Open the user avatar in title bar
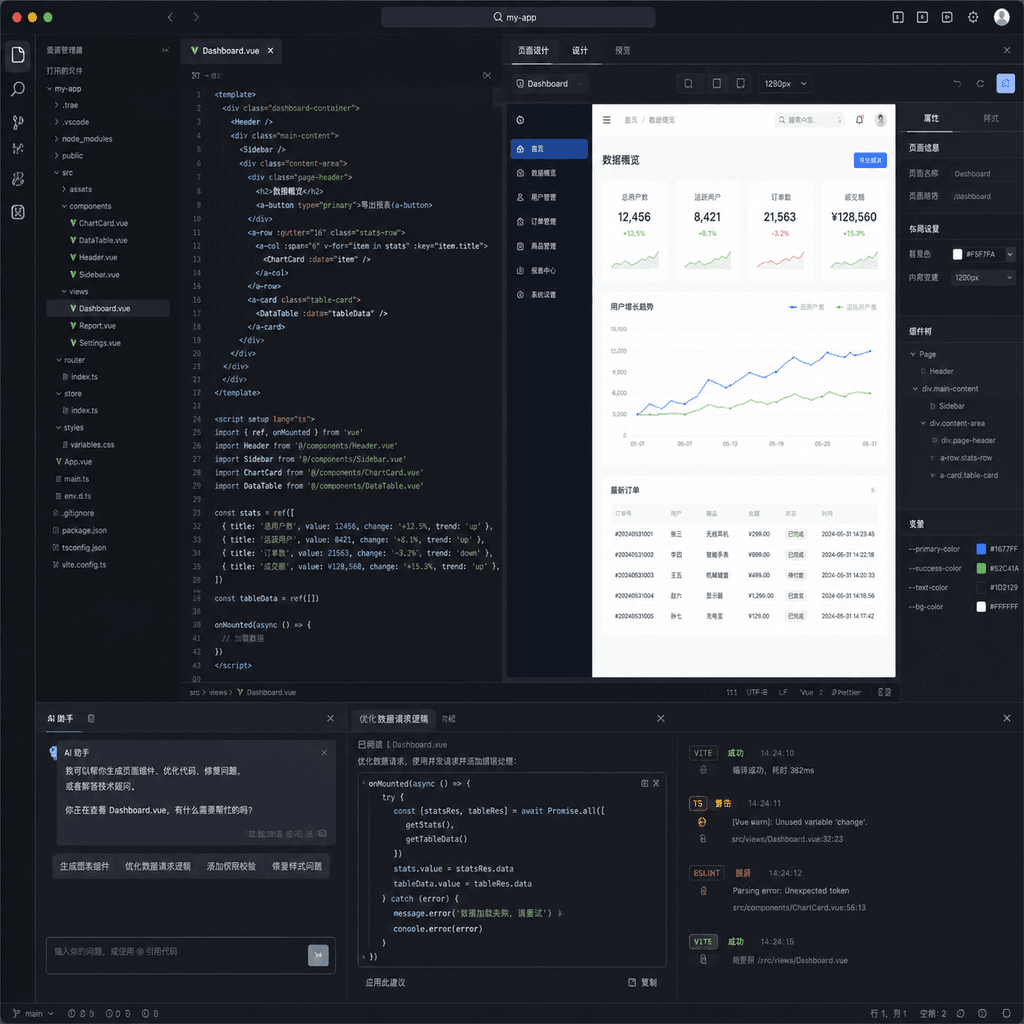1024x1024 pixels. pos(1001,17)
